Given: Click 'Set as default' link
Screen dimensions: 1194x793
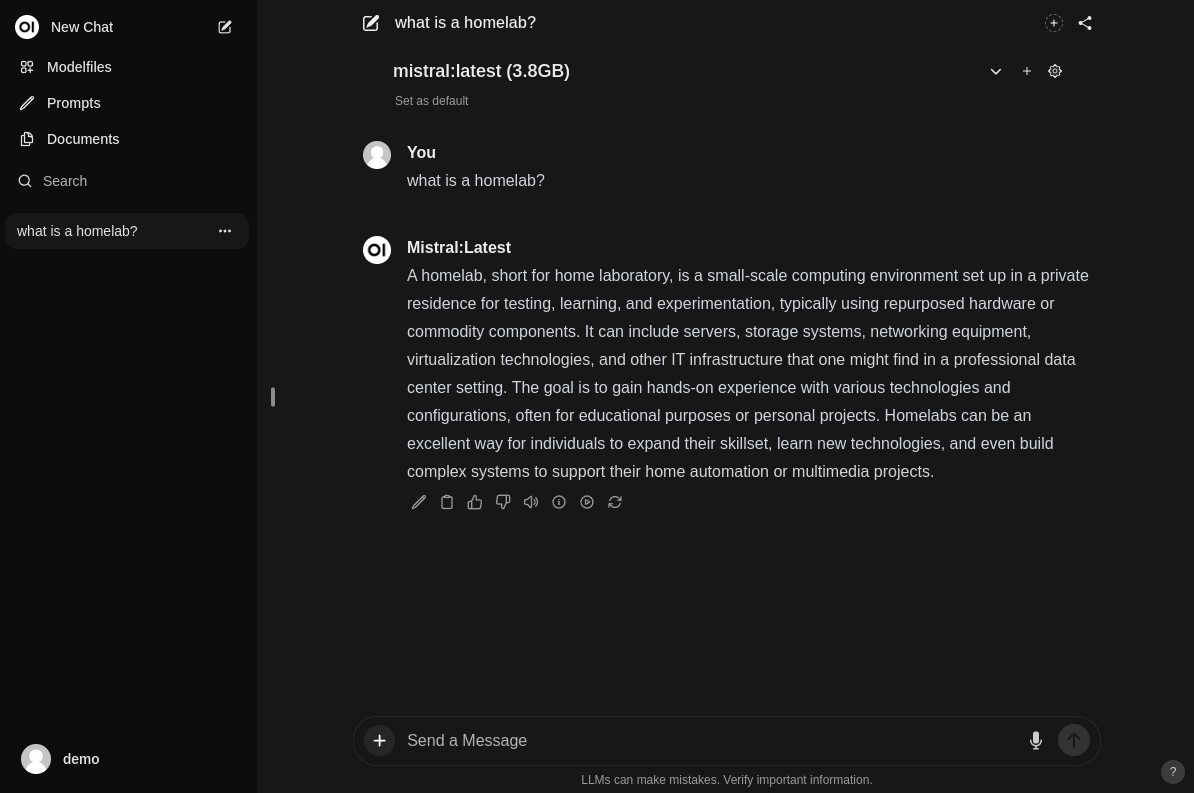Looking at the screenshot, I should [x=431, y=101].
